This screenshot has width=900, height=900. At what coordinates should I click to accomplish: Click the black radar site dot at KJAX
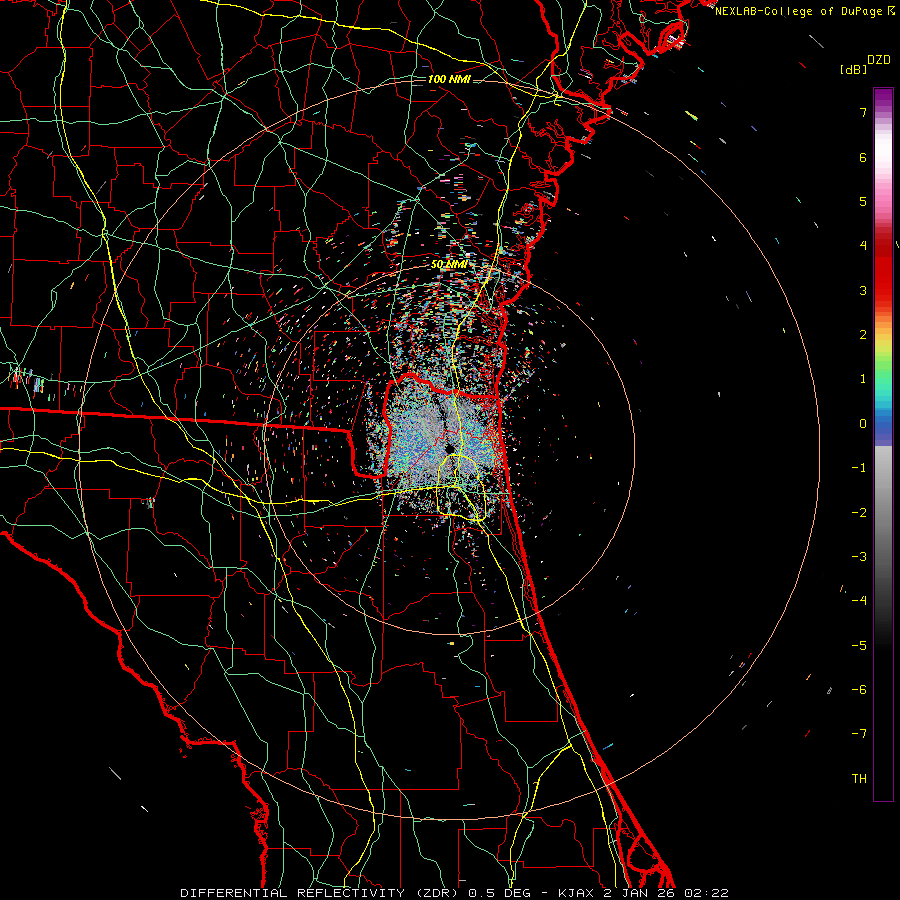coord(449,448)
